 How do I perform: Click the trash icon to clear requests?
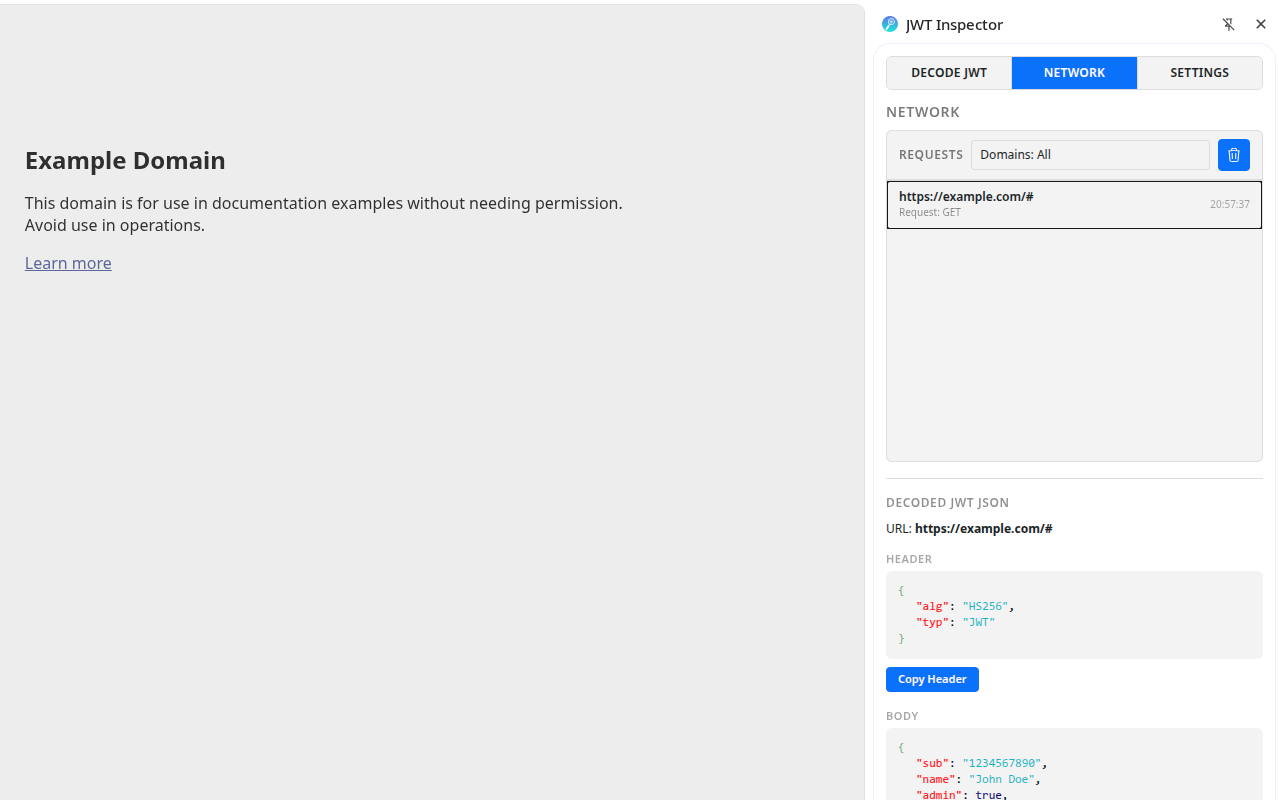(1233, 155)
